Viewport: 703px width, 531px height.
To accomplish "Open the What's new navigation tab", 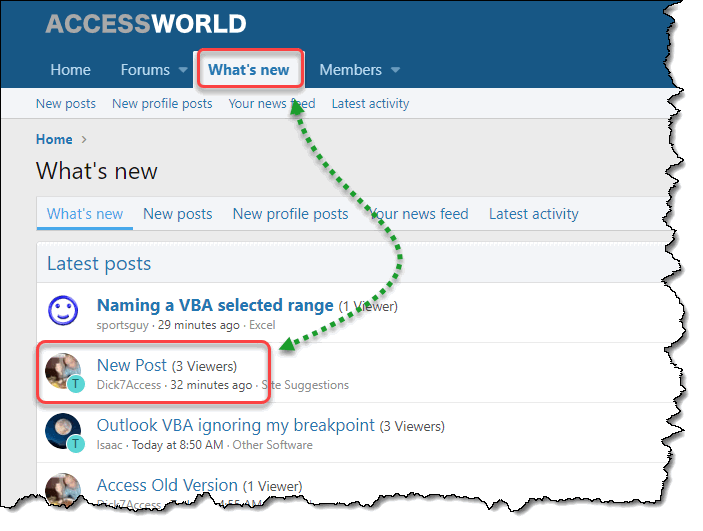I will [249, 70].
